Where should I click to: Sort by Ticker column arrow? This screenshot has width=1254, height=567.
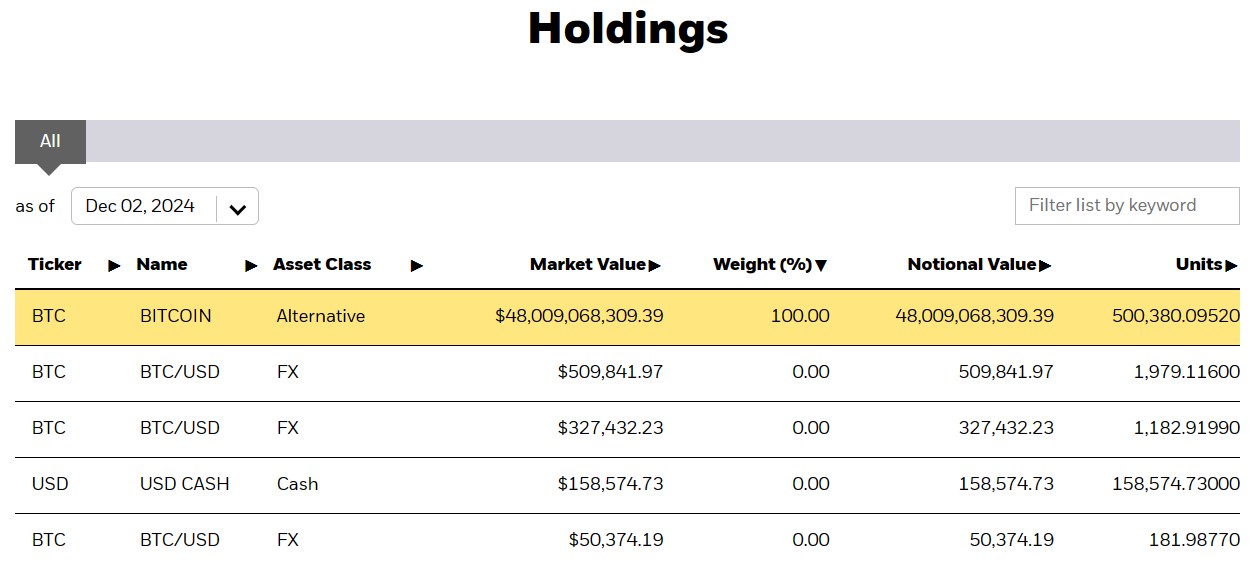[114, 266]
